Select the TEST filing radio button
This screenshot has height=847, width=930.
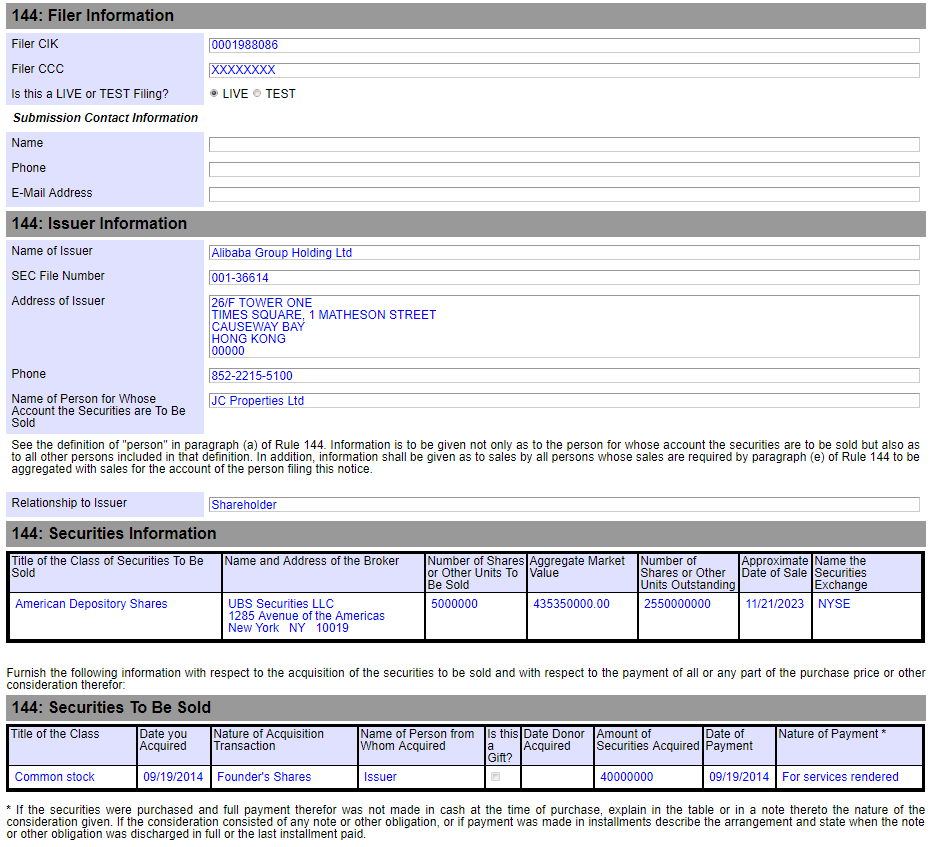tap(257, 93)
